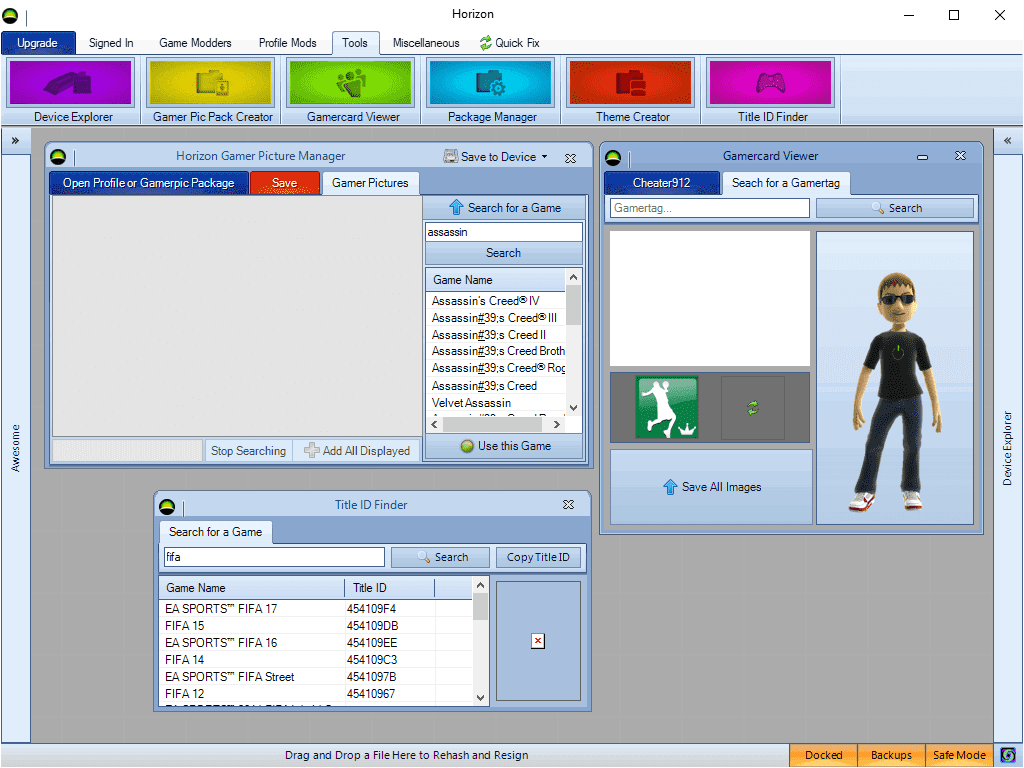
Task: Click Search in Gamercard Viewer
Action: tap(895, 208)
